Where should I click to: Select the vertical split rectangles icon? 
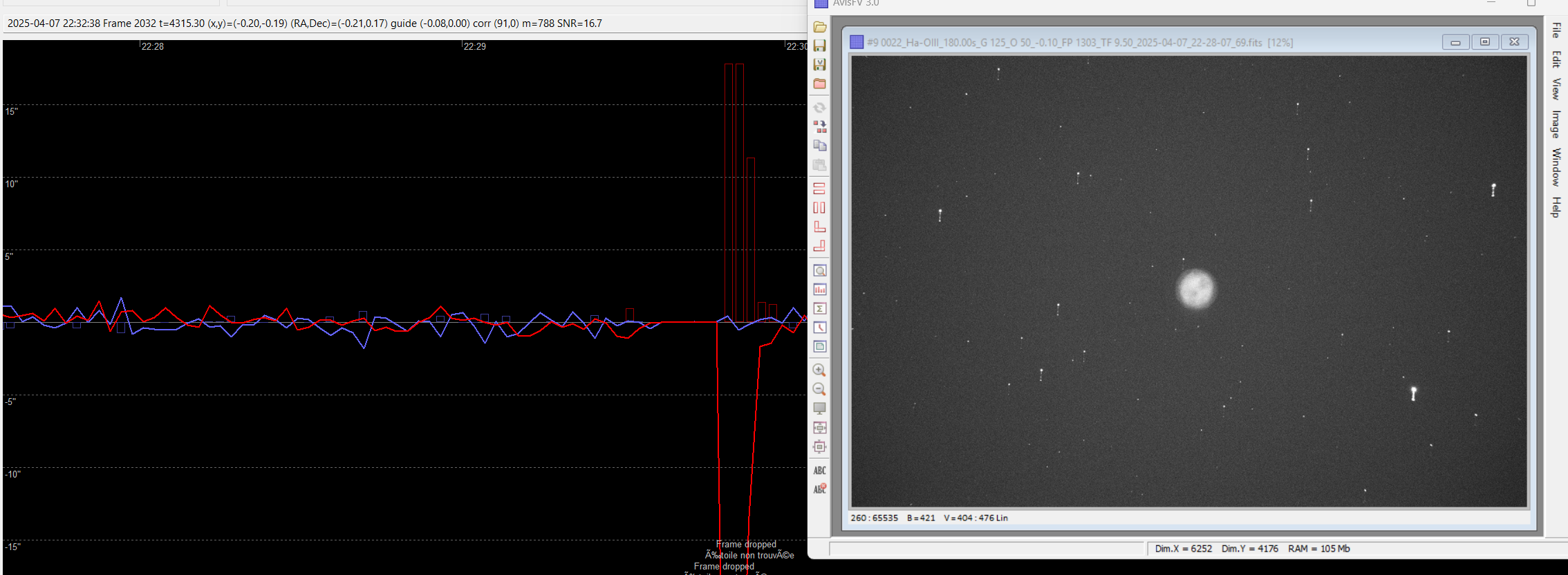pos(819,207)
